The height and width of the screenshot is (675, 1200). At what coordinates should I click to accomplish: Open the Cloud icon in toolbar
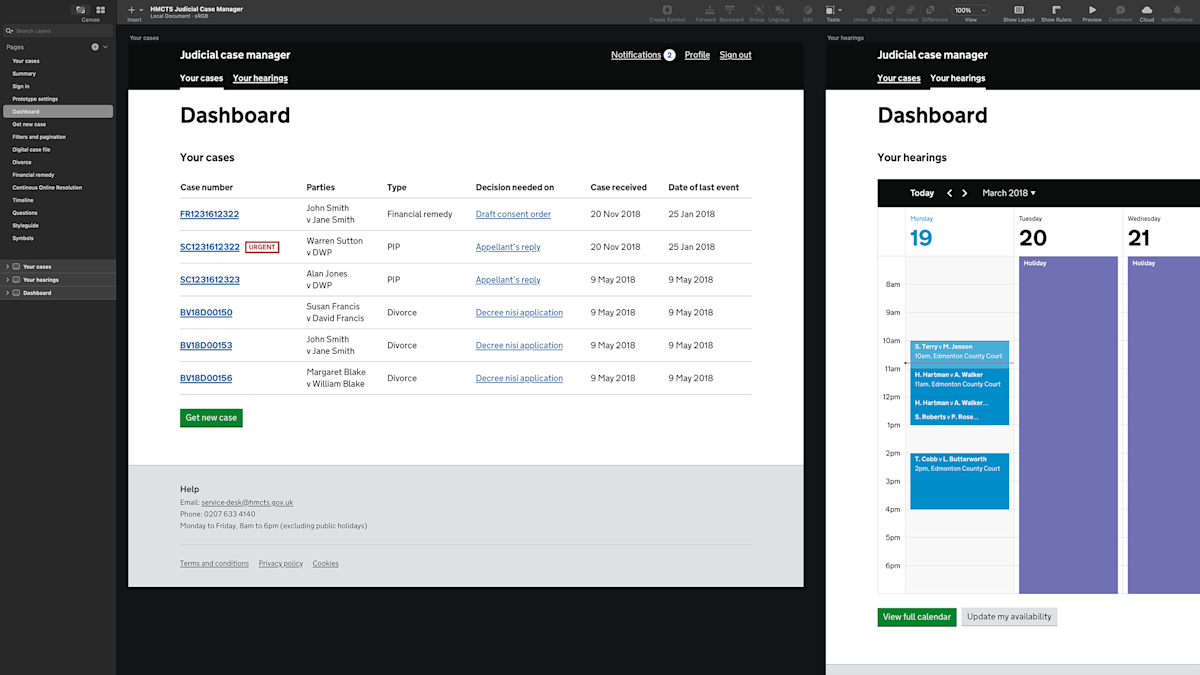[x=1146, y=10]
